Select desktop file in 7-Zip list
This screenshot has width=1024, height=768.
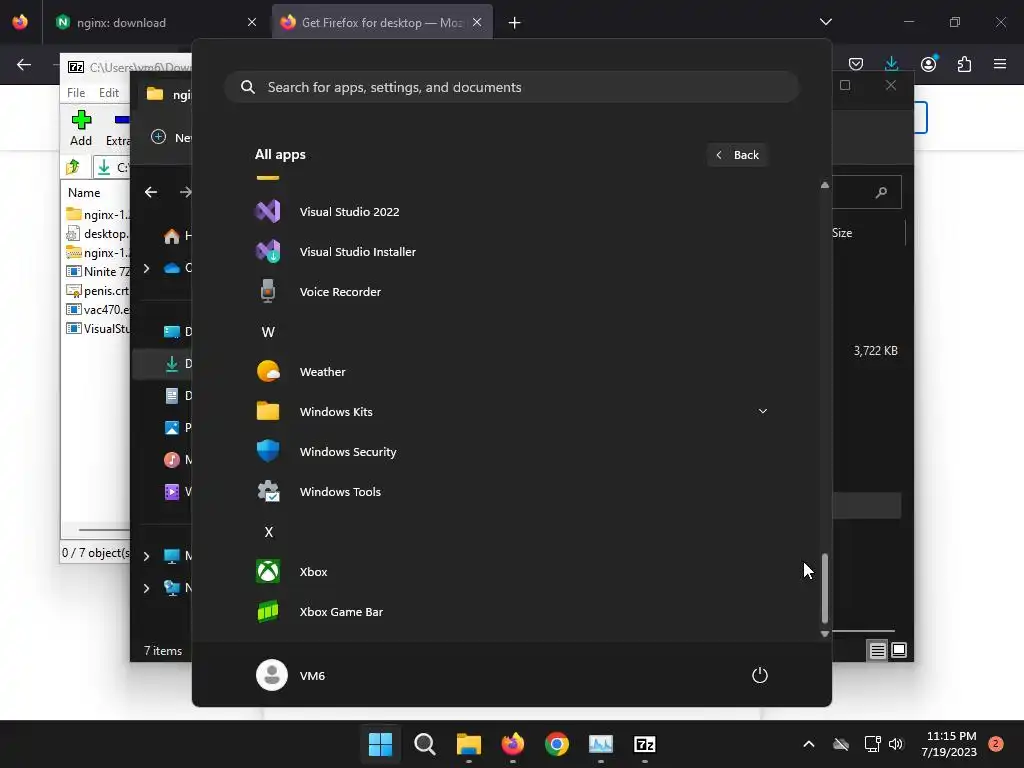point(98,234)
